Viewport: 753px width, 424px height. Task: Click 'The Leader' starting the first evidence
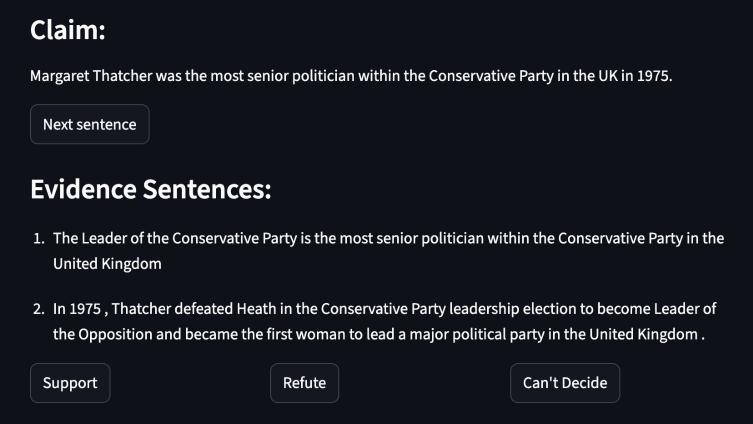coord(90,239)
